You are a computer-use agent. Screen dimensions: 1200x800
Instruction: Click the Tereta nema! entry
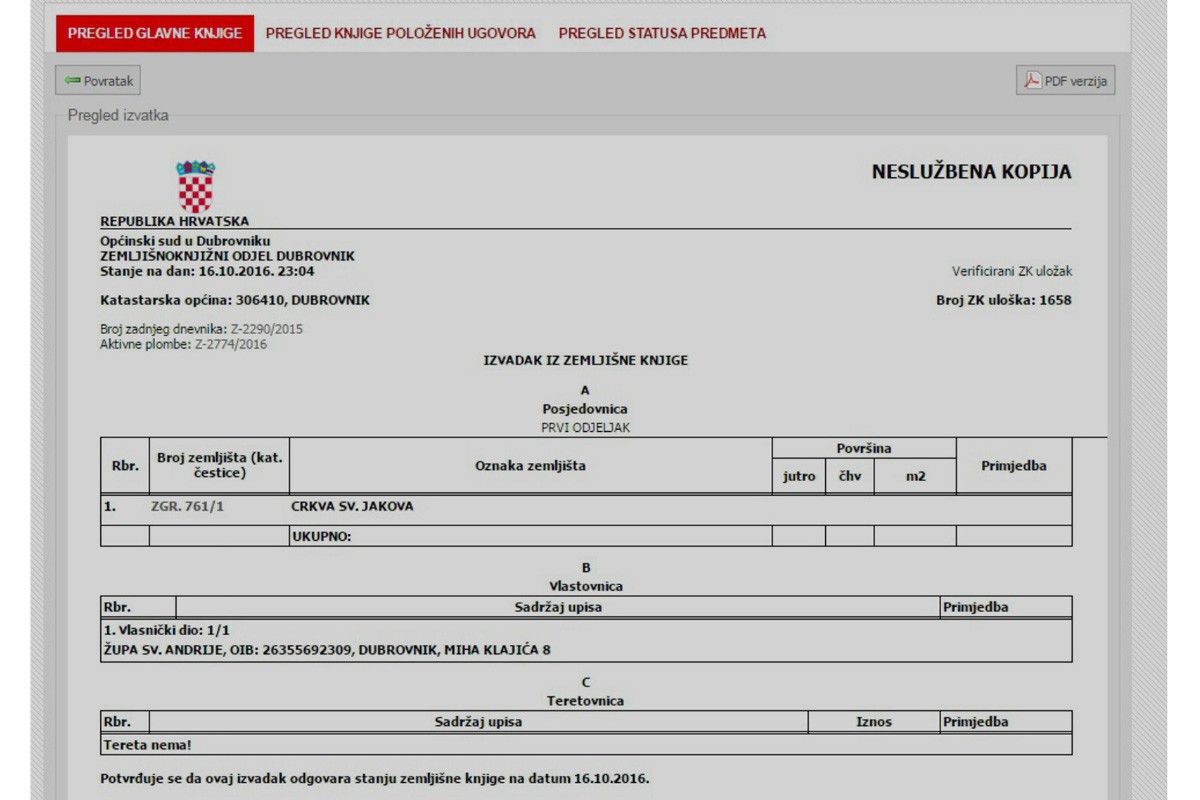point(147,745)
